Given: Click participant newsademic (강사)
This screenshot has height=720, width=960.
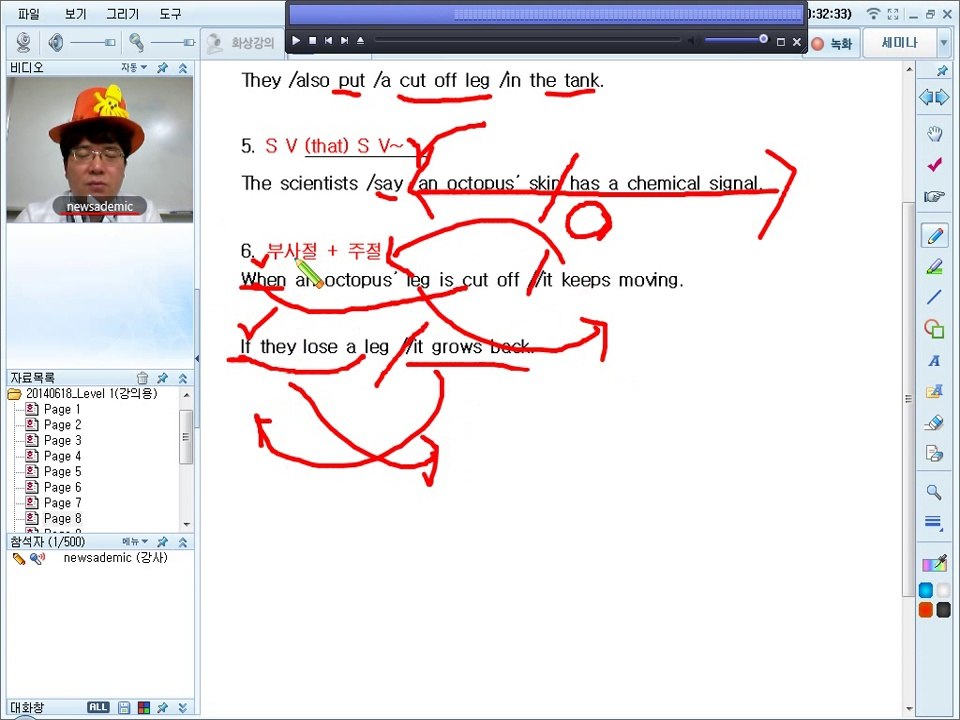Looking at the screenshot, I should coord(115,558).
